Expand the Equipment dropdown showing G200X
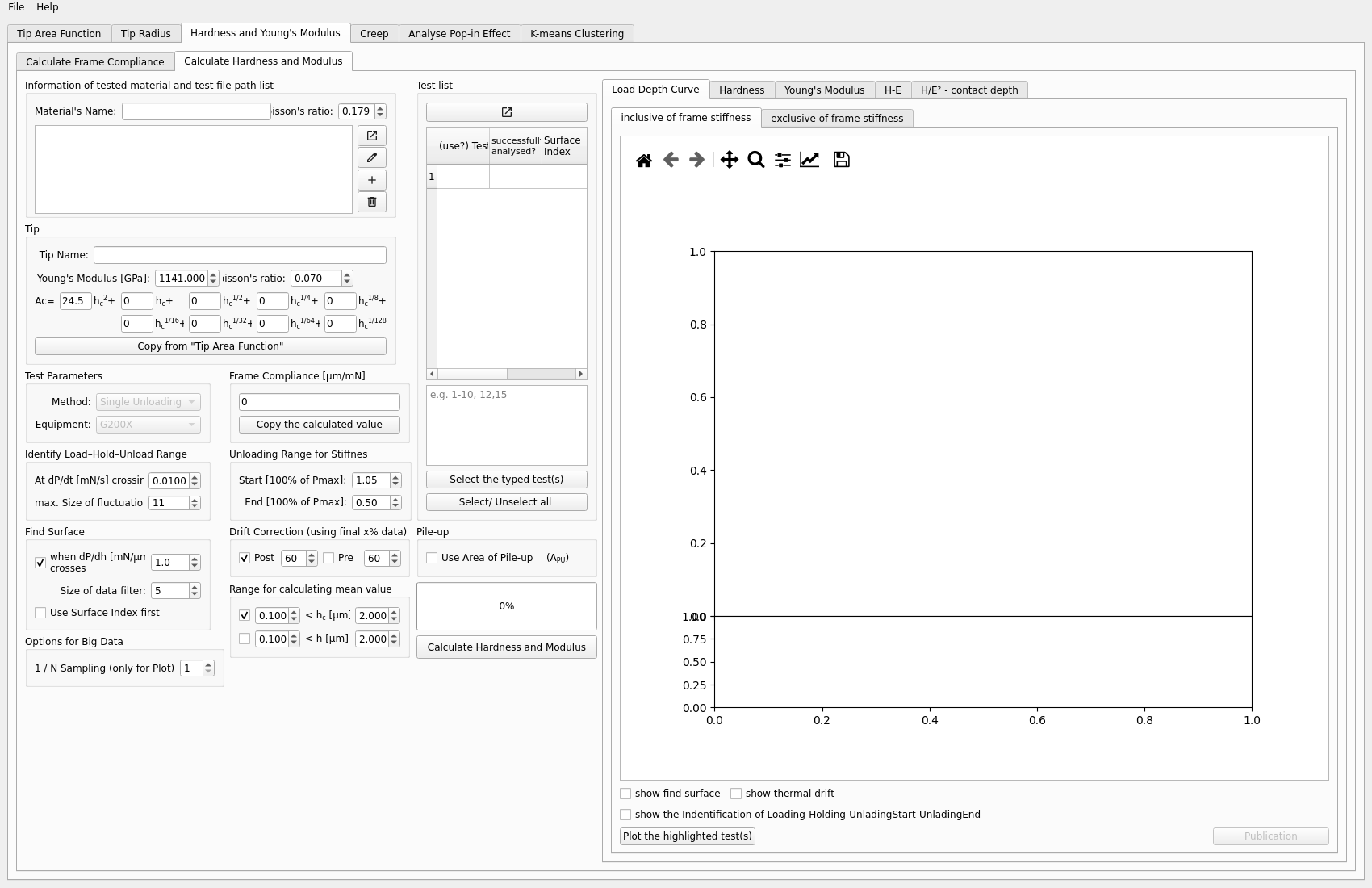 pyautogui.click(x=148, y=425)
